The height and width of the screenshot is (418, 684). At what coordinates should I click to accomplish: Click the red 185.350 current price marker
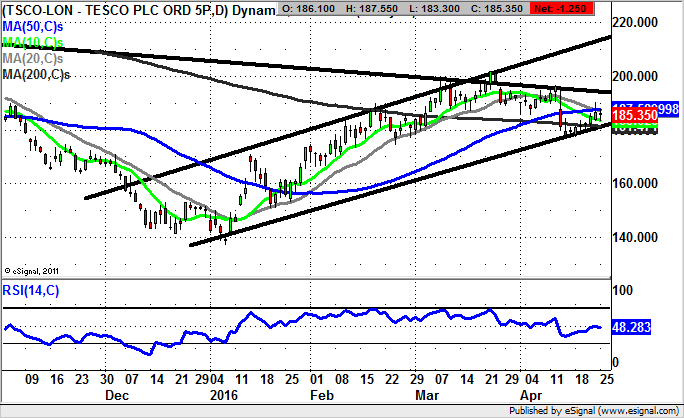point(636,117)
